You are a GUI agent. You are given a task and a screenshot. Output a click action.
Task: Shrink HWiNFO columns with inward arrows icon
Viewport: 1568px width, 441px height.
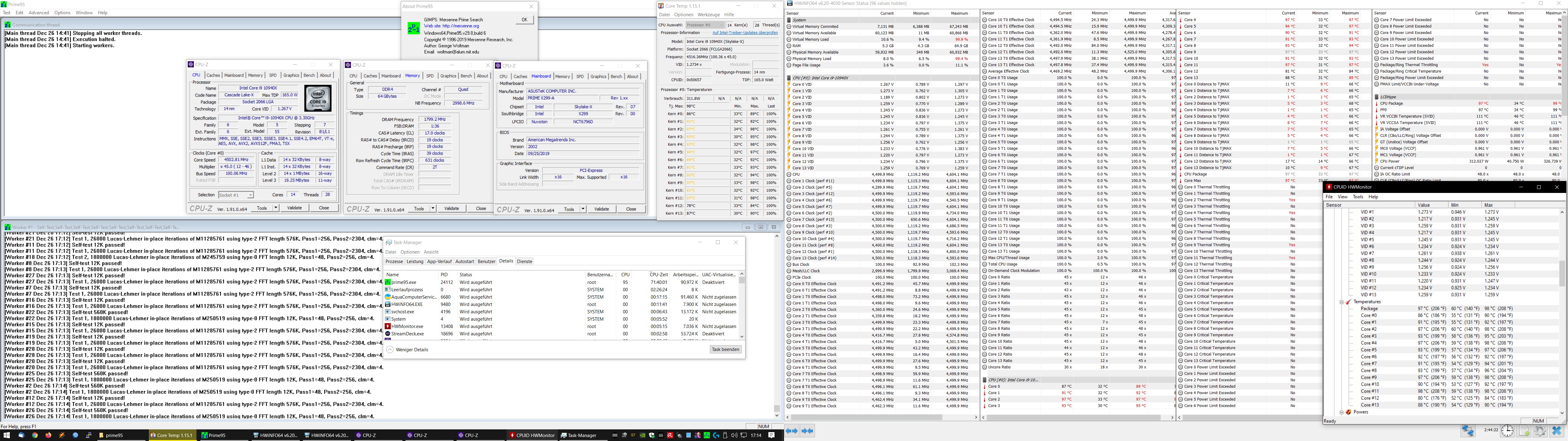(807, 431)
